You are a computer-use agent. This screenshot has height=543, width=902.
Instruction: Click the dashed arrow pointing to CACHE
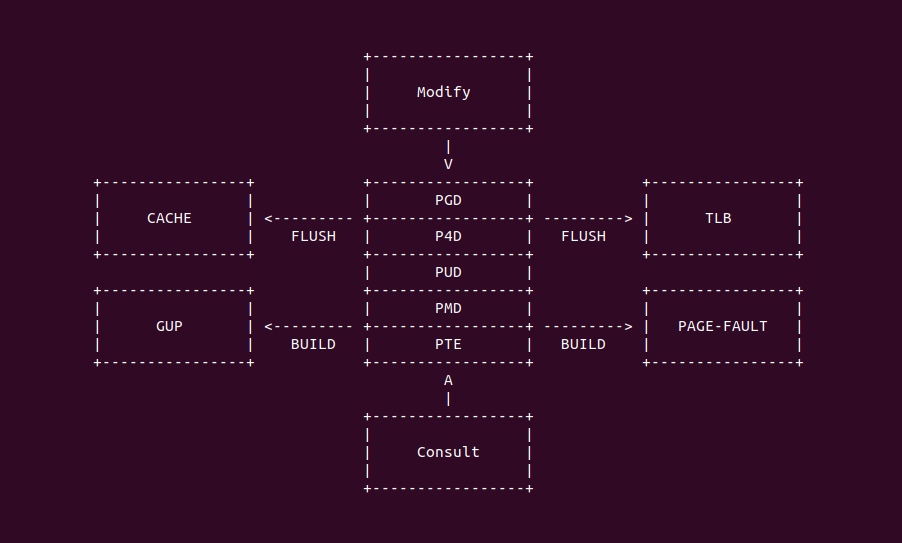tap(308, 218)
